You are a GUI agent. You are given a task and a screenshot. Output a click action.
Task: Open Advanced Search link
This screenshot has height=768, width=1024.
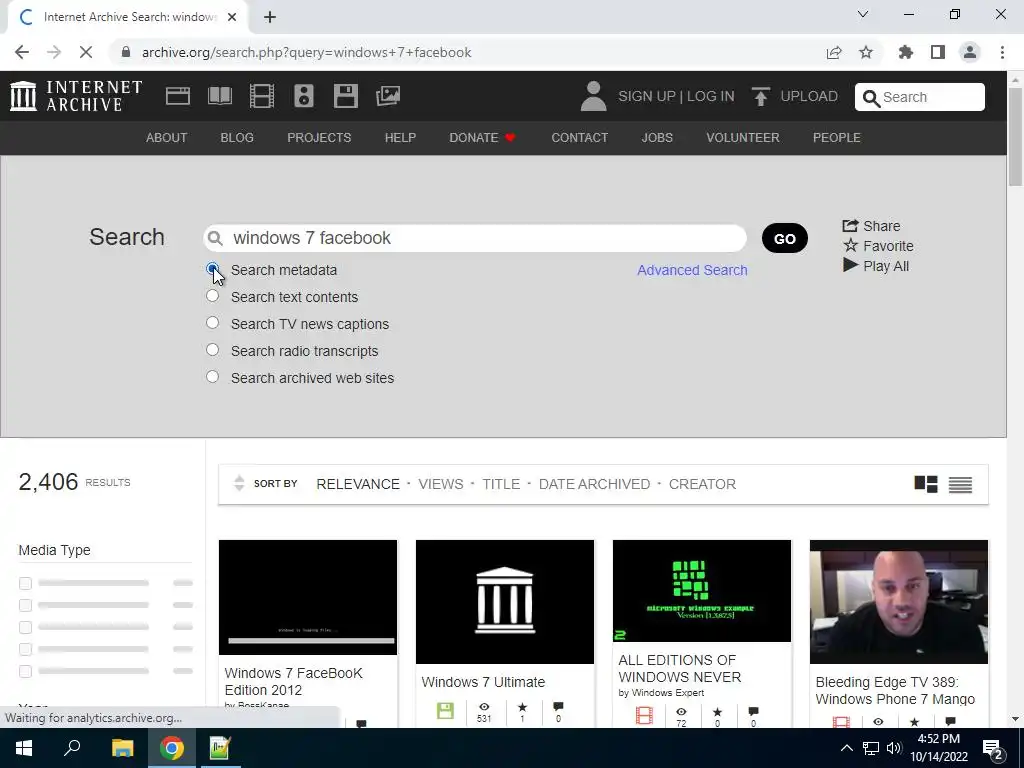692,270
